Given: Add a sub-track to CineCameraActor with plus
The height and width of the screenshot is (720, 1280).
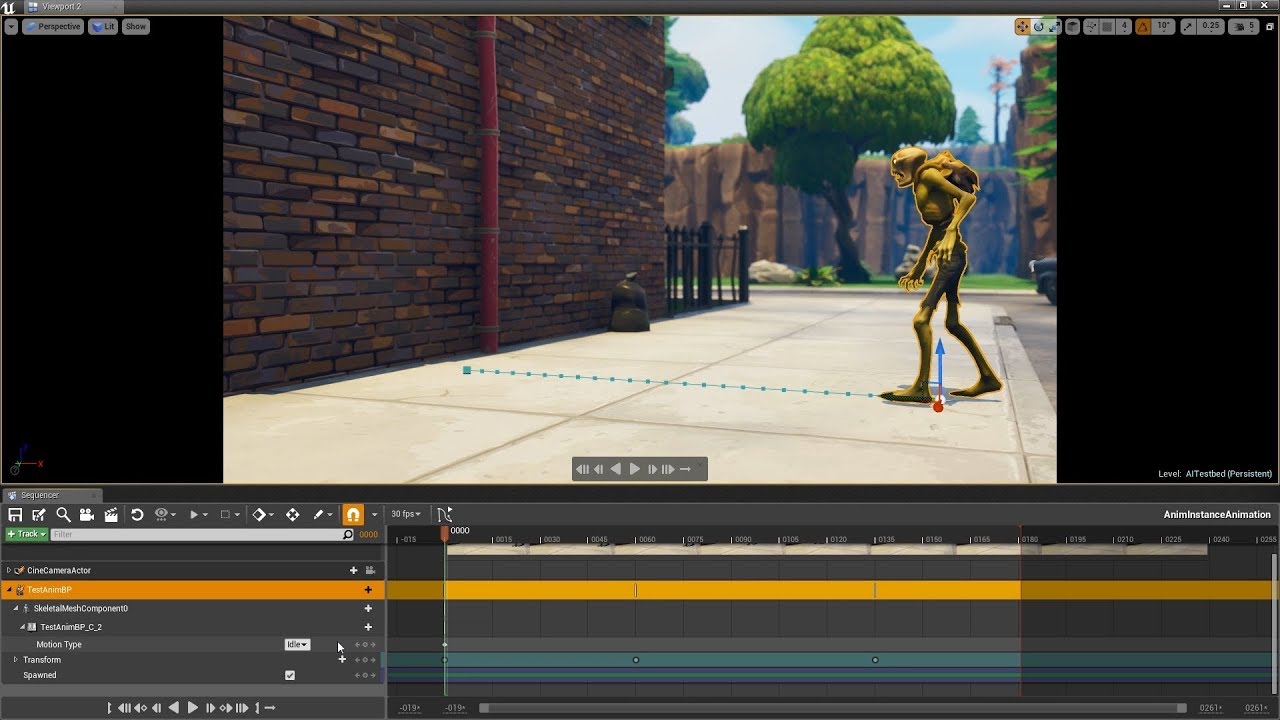Looking at the screenshot, I should coord(353,570).
